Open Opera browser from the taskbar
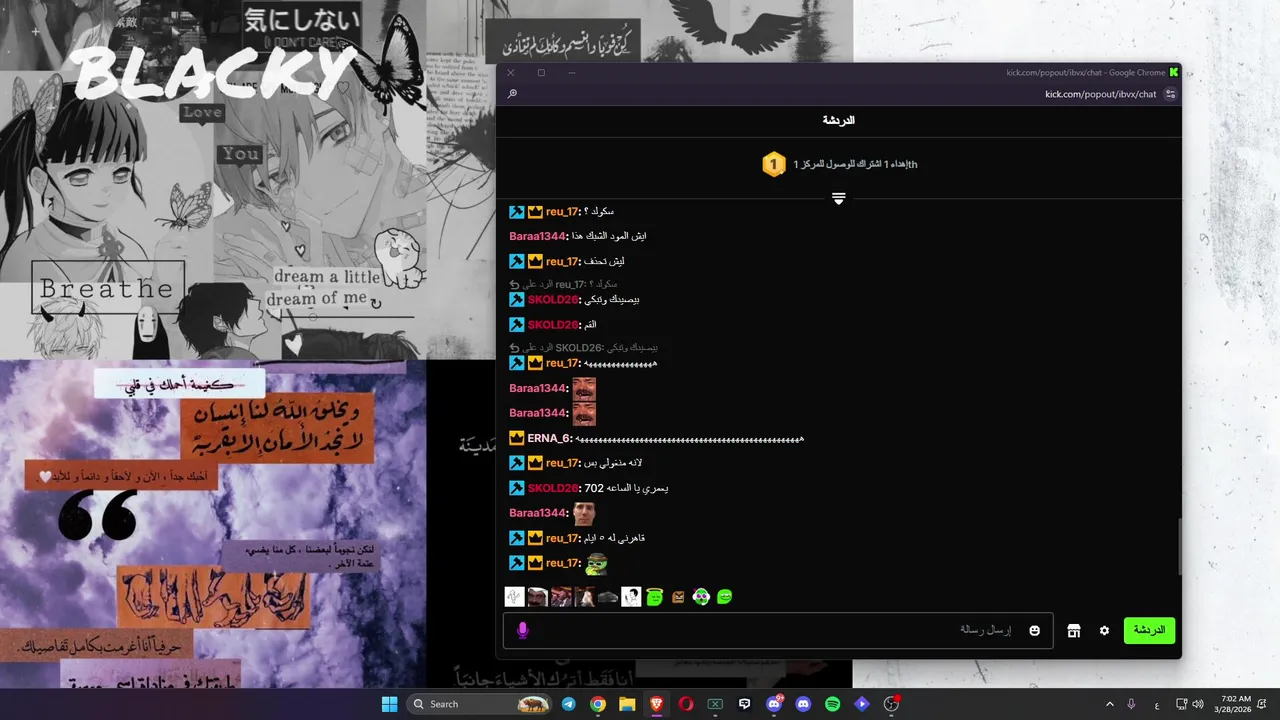1280x720 pixels. coord(686,704)
